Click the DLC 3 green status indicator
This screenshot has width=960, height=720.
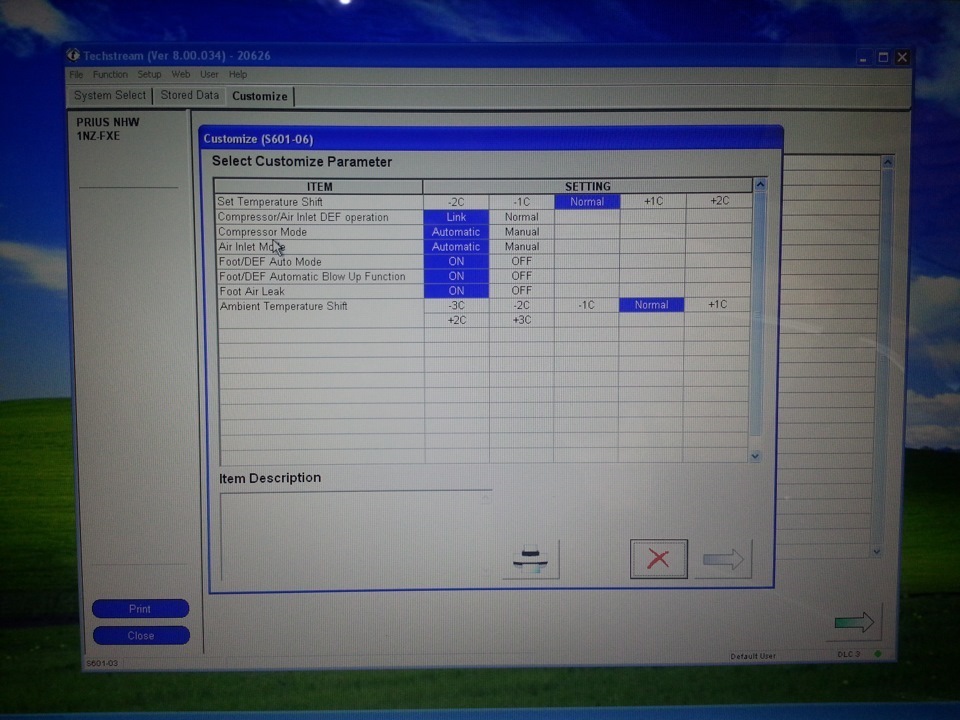point(878,654)
